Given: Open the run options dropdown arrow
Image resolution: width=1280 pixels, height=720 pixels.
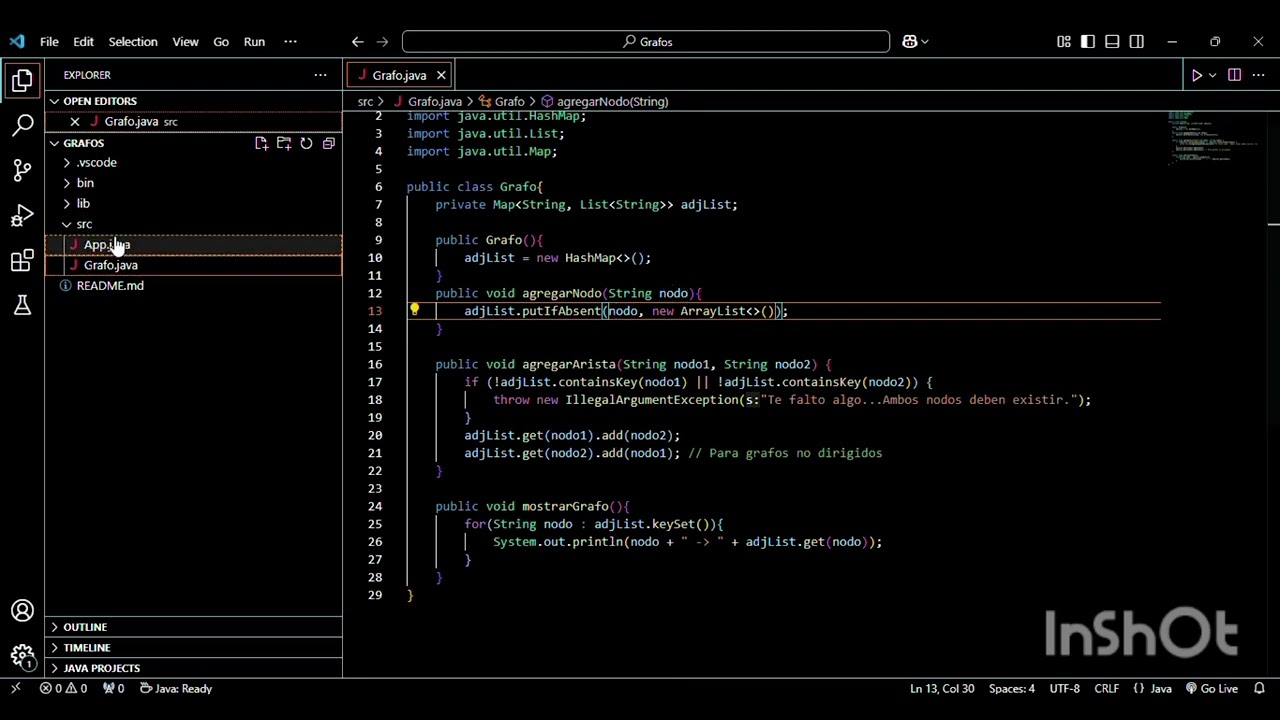Looking at the screenshot, I should click(1212, 75).
